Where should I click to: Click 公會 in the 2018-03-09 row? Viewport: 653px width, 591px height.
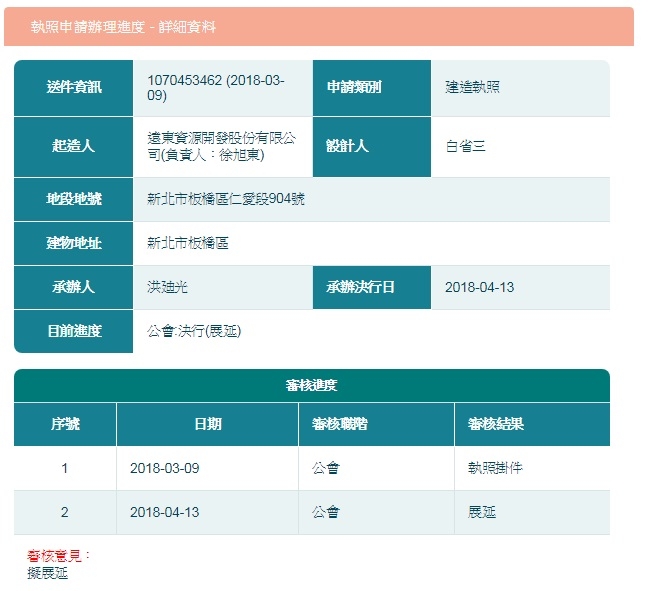[326, 469]
